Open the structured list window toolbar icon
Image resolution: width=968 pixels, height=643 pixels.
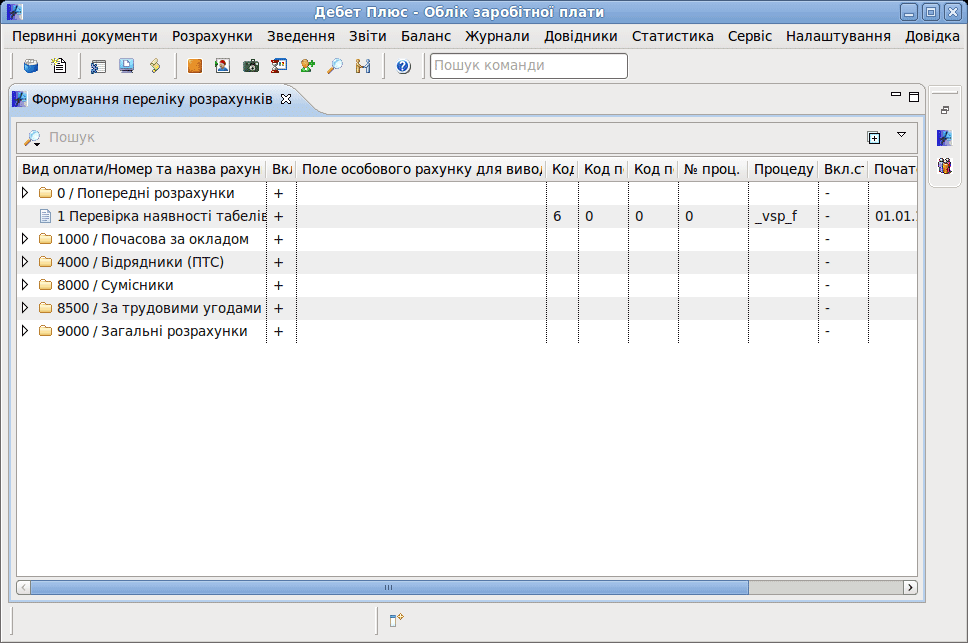[x=98, y=66]
